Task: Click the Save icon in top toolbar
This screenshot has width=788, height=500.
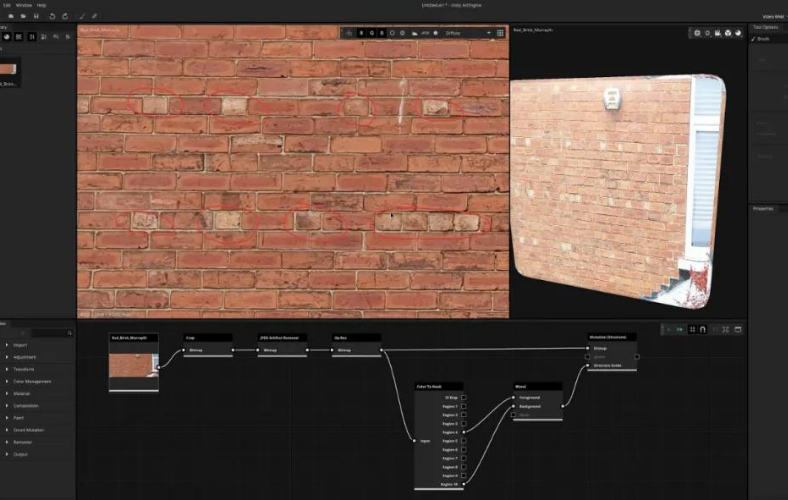Action: [36, 16]
